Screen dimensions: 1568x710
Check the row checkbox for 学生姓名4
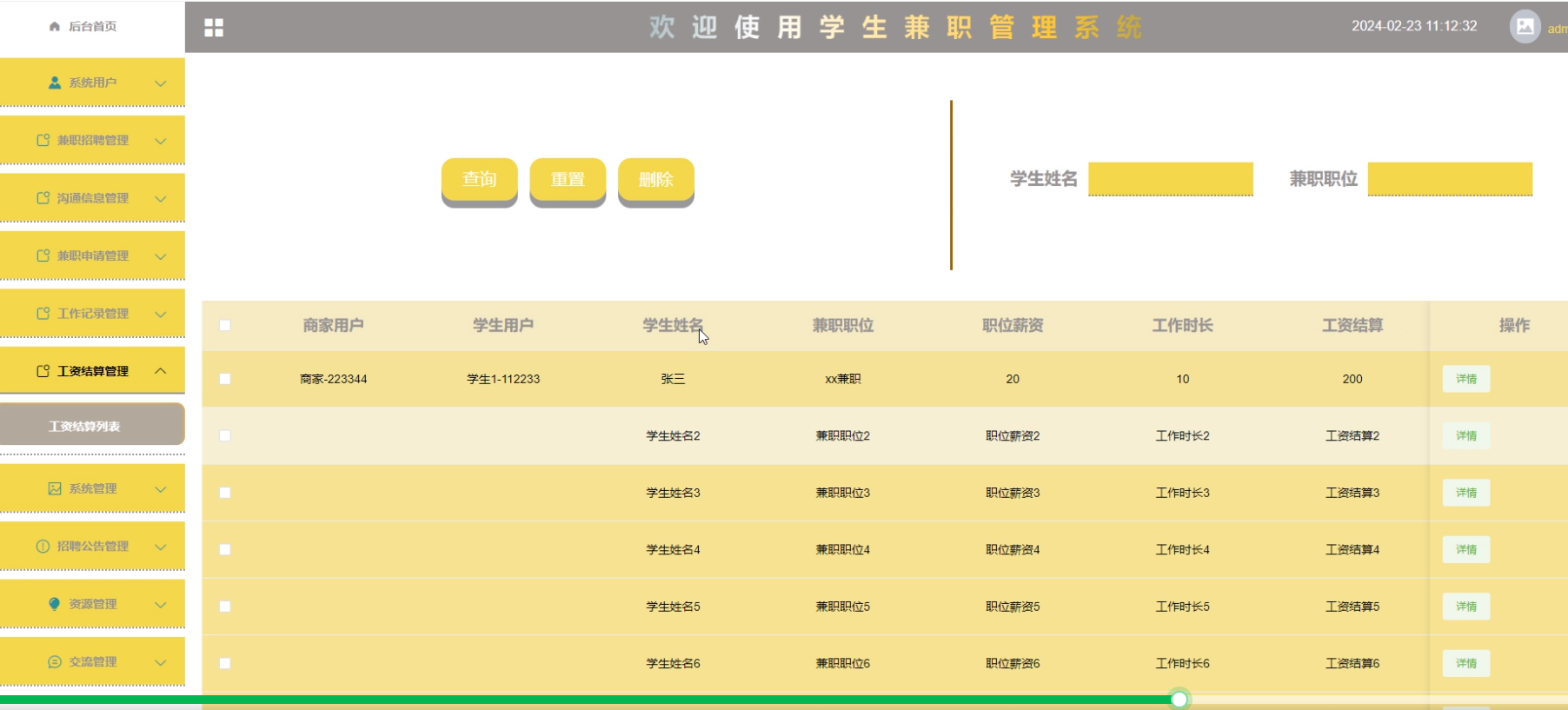click(225, 549)
